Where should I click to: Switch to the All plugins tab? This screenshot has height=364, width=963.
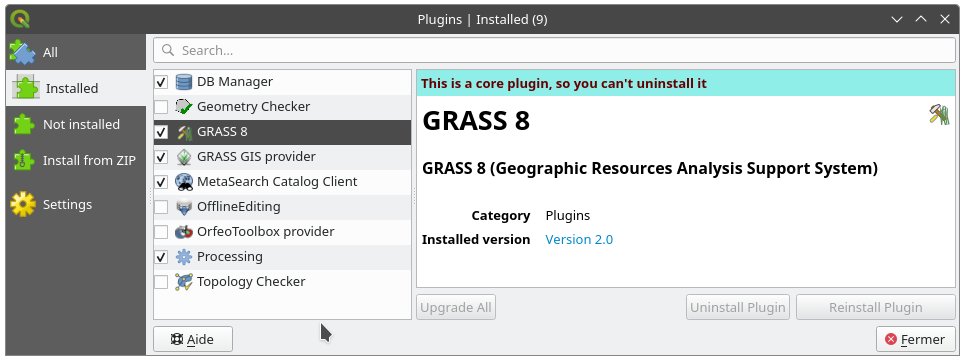[x=76, y=53]
